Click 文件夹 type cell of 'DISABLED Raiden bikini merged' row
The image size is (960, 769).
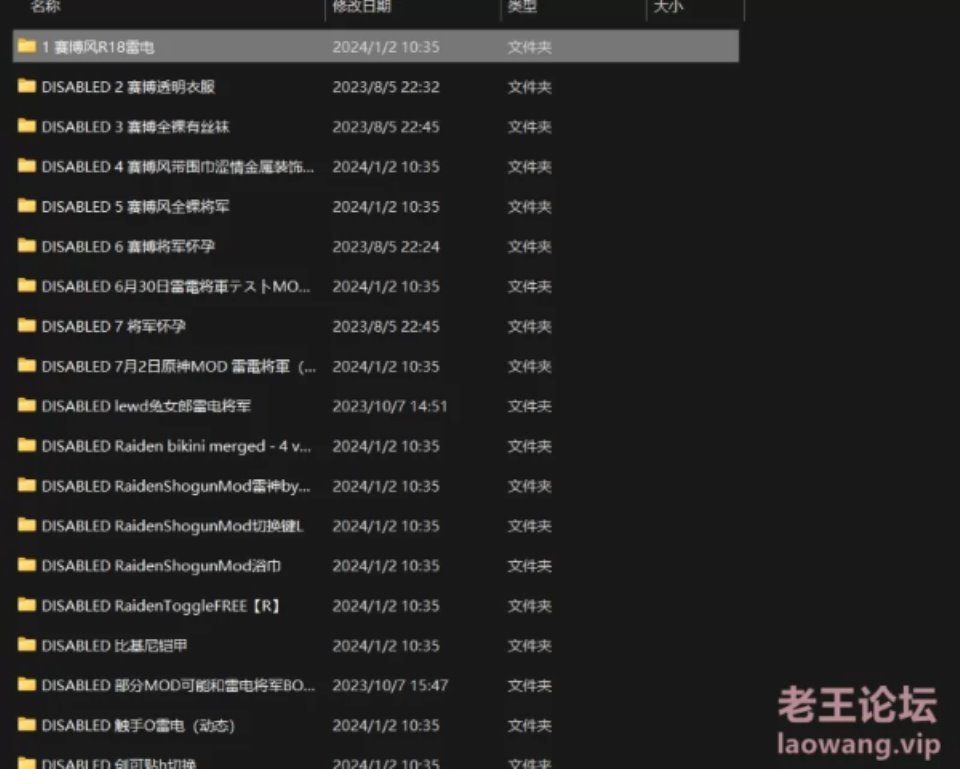coord(530,446)
